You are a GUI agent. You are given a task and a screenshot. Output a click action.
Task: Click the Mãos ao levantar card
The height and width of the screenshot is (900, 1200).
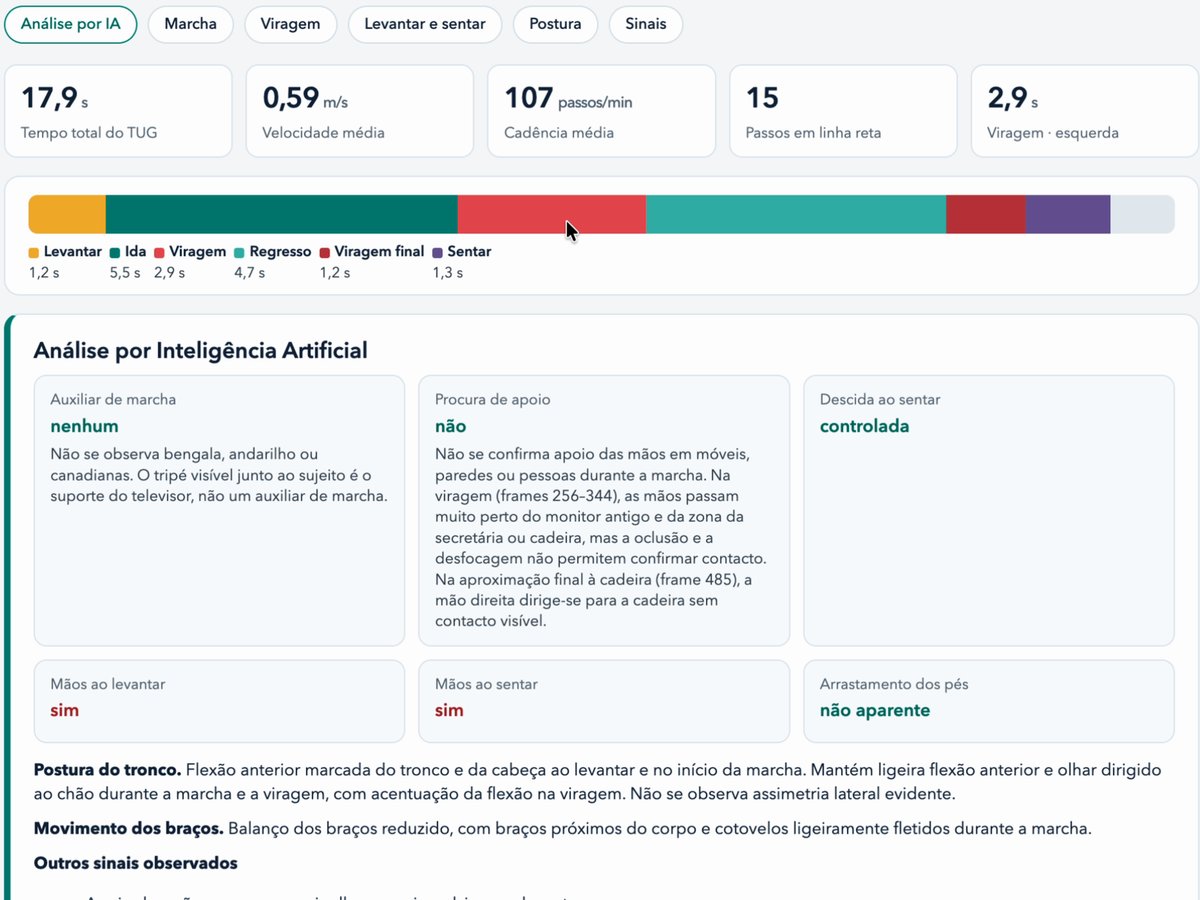point(219,701)
